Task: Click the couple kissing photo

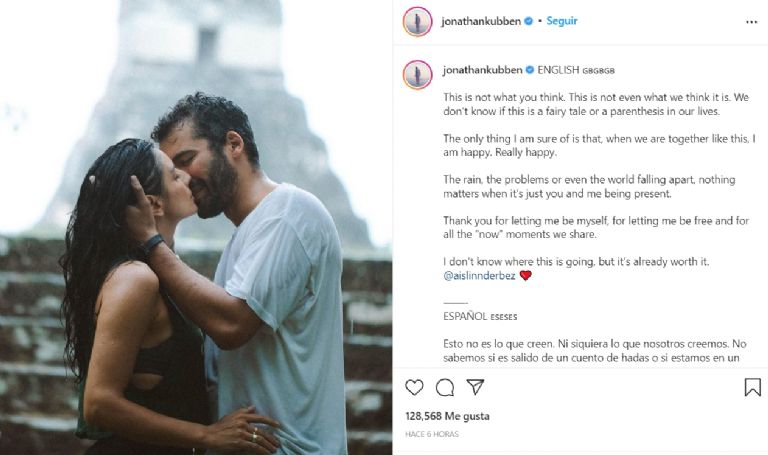Action: [196, 227]
